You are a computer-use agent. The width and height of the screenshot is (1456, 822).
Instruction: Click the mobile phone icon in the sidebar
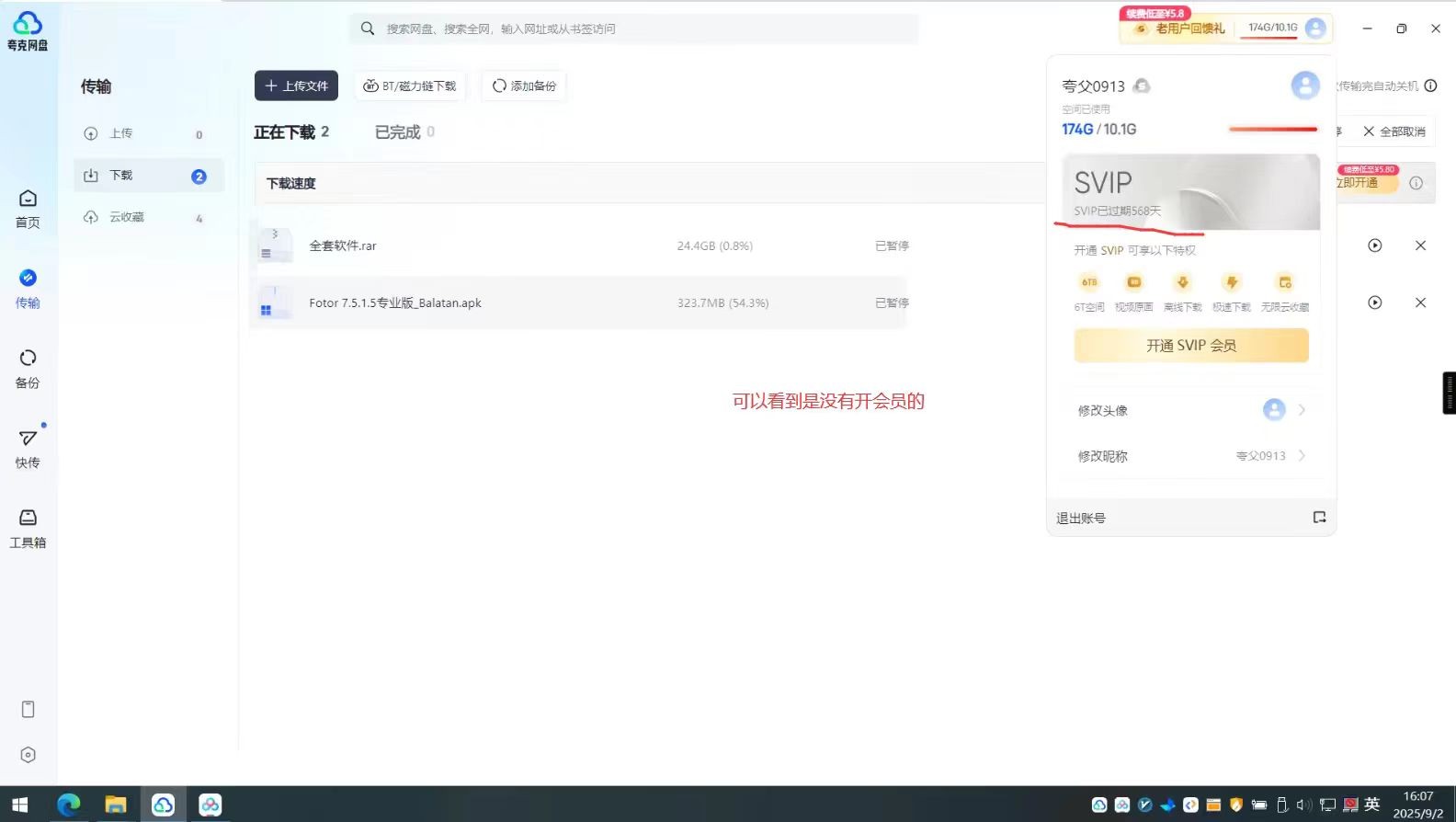point(28,709)
